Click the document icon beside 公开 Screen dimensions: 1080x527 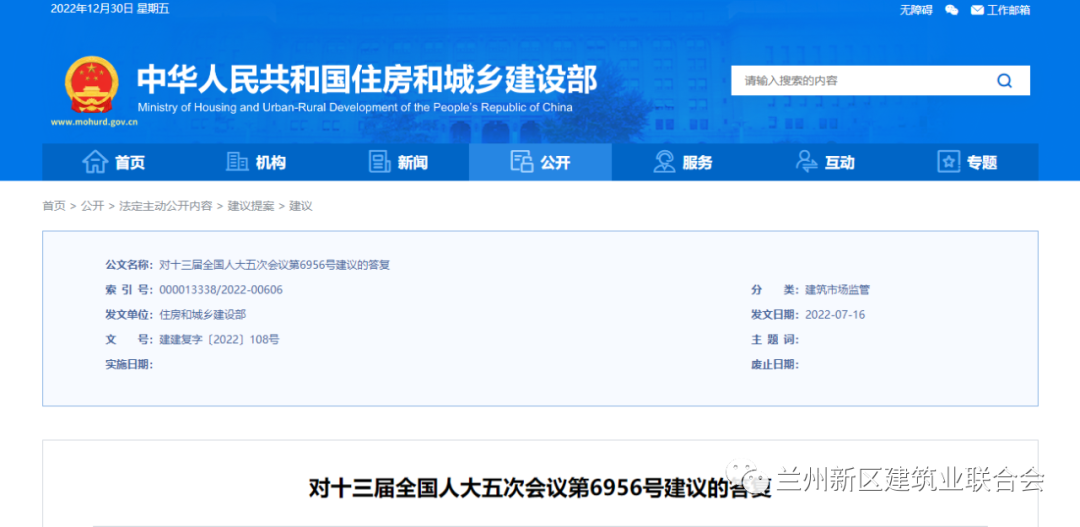tap(521, 163)
